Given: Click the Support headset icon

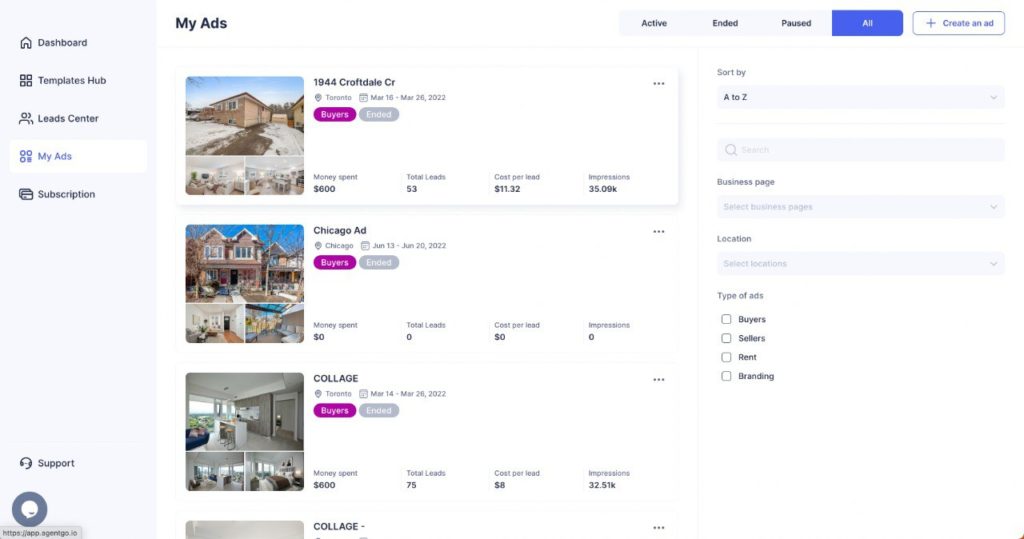Looking at the screenshot, I should (25, 463).
